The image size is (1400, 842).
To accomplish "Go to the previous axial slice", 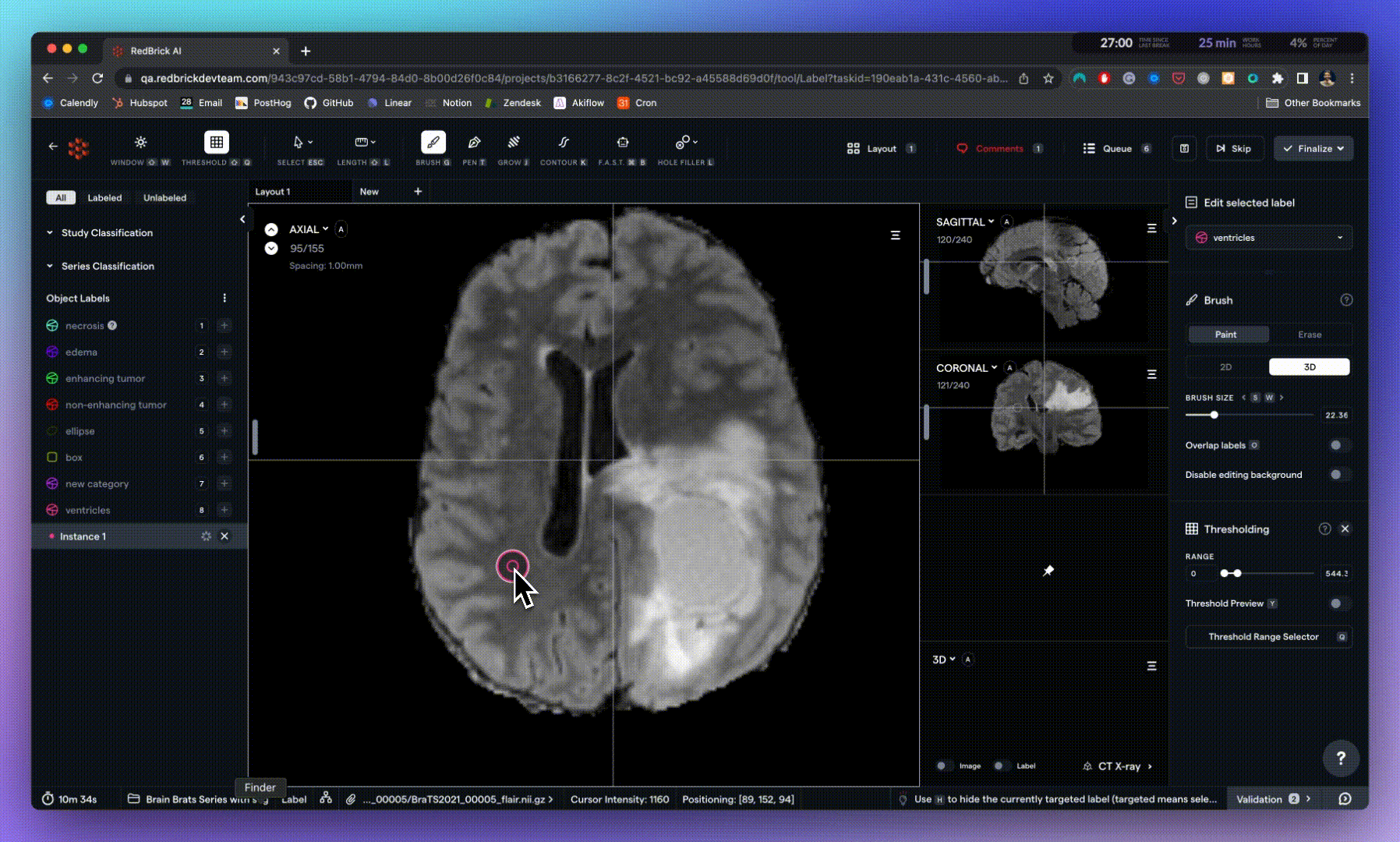I will click(271, 229).
